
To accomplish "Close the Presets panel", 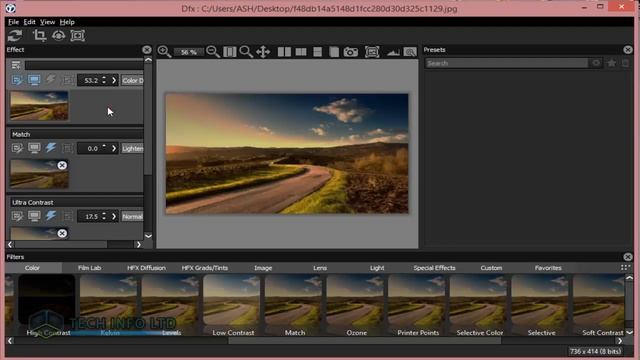I will (628, 50).
